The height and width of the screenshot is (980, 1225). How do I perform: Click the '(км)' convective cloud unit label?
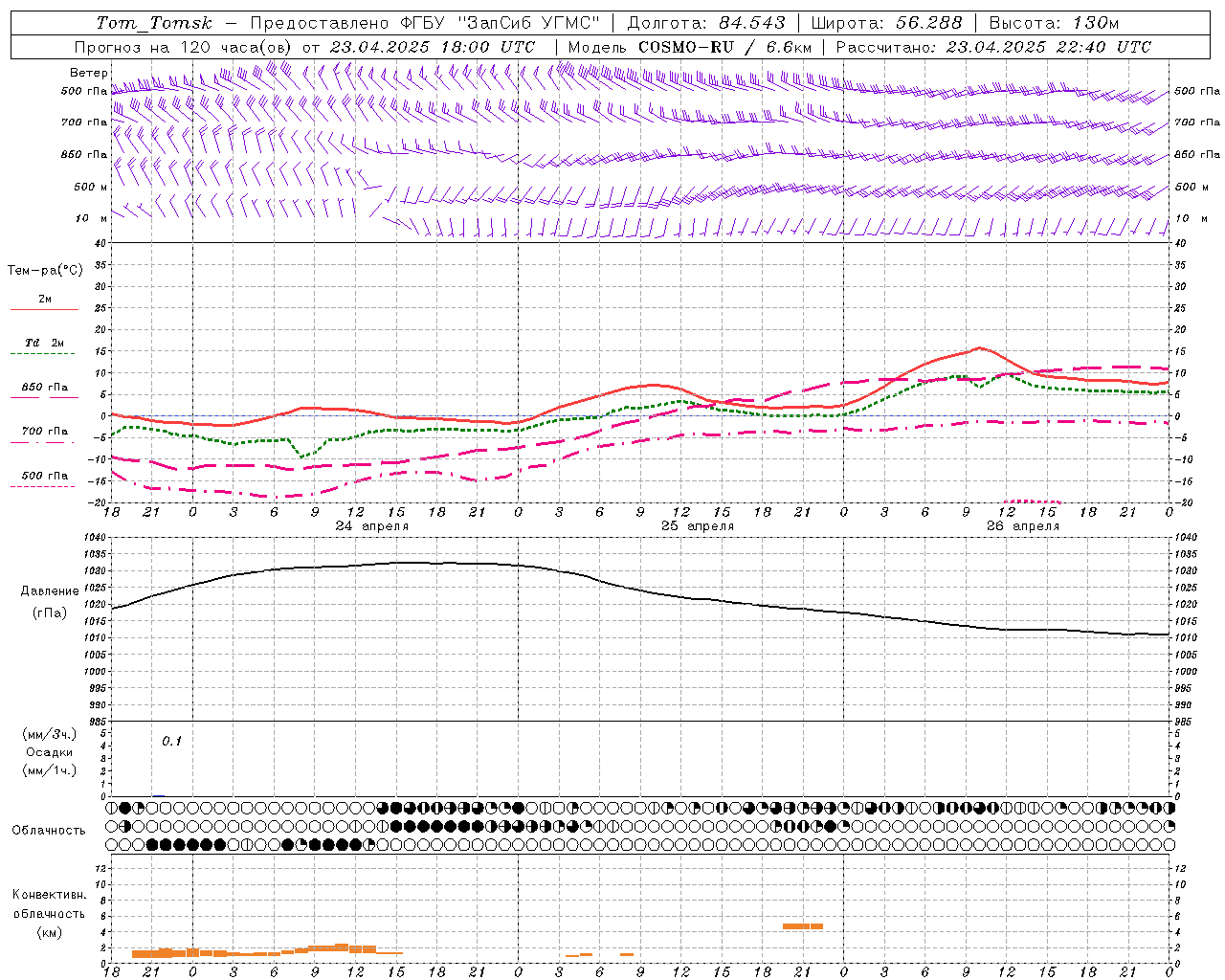pyautogui.click(x=50, y=932)
